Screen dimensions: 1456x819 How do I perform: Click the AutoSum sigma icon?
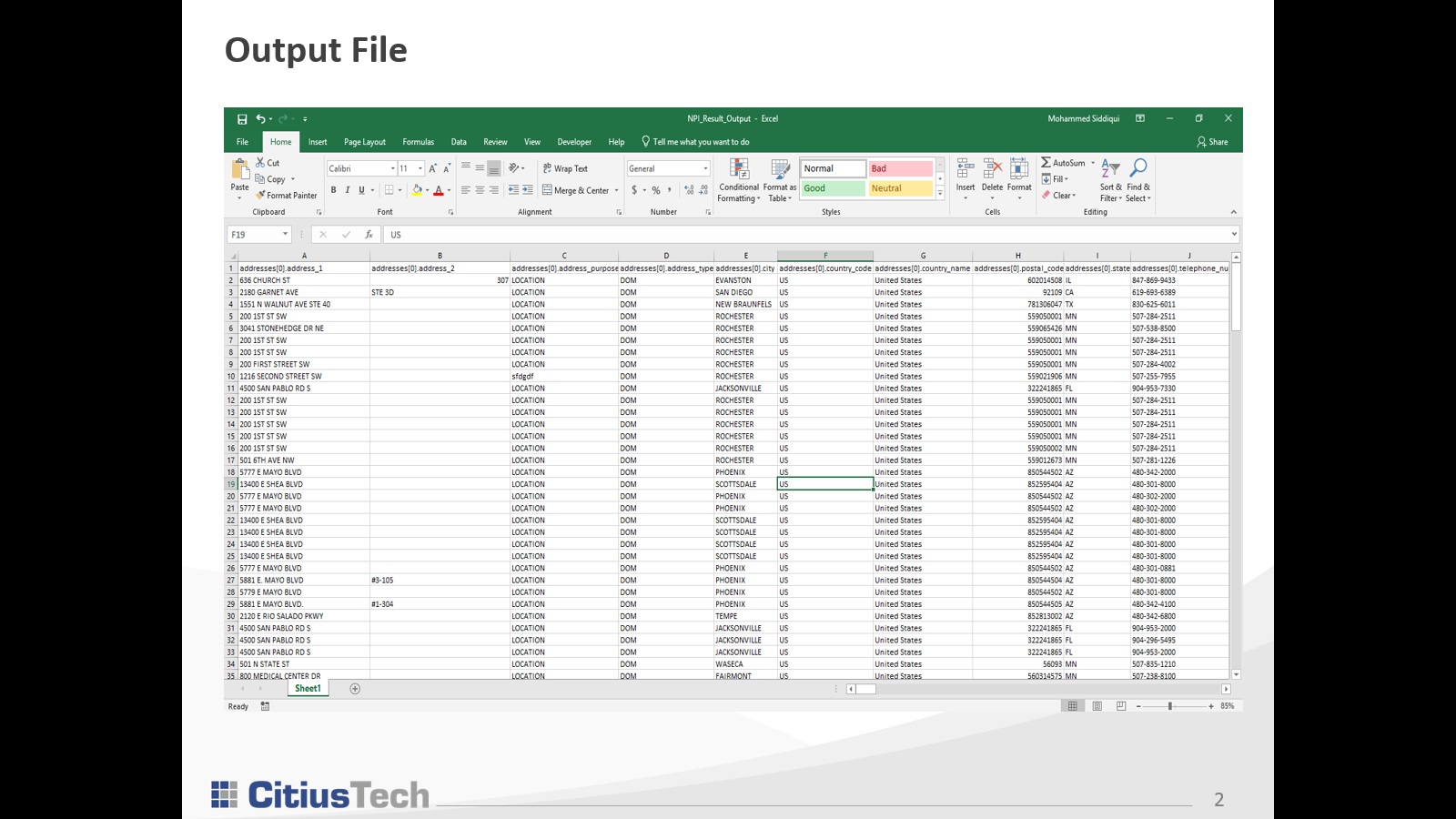coord(1046,163)
